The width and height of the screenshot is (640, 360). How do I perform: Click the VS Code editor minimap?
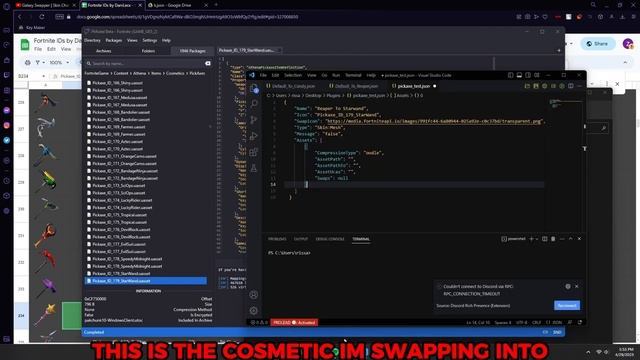(x=566, y=104)
